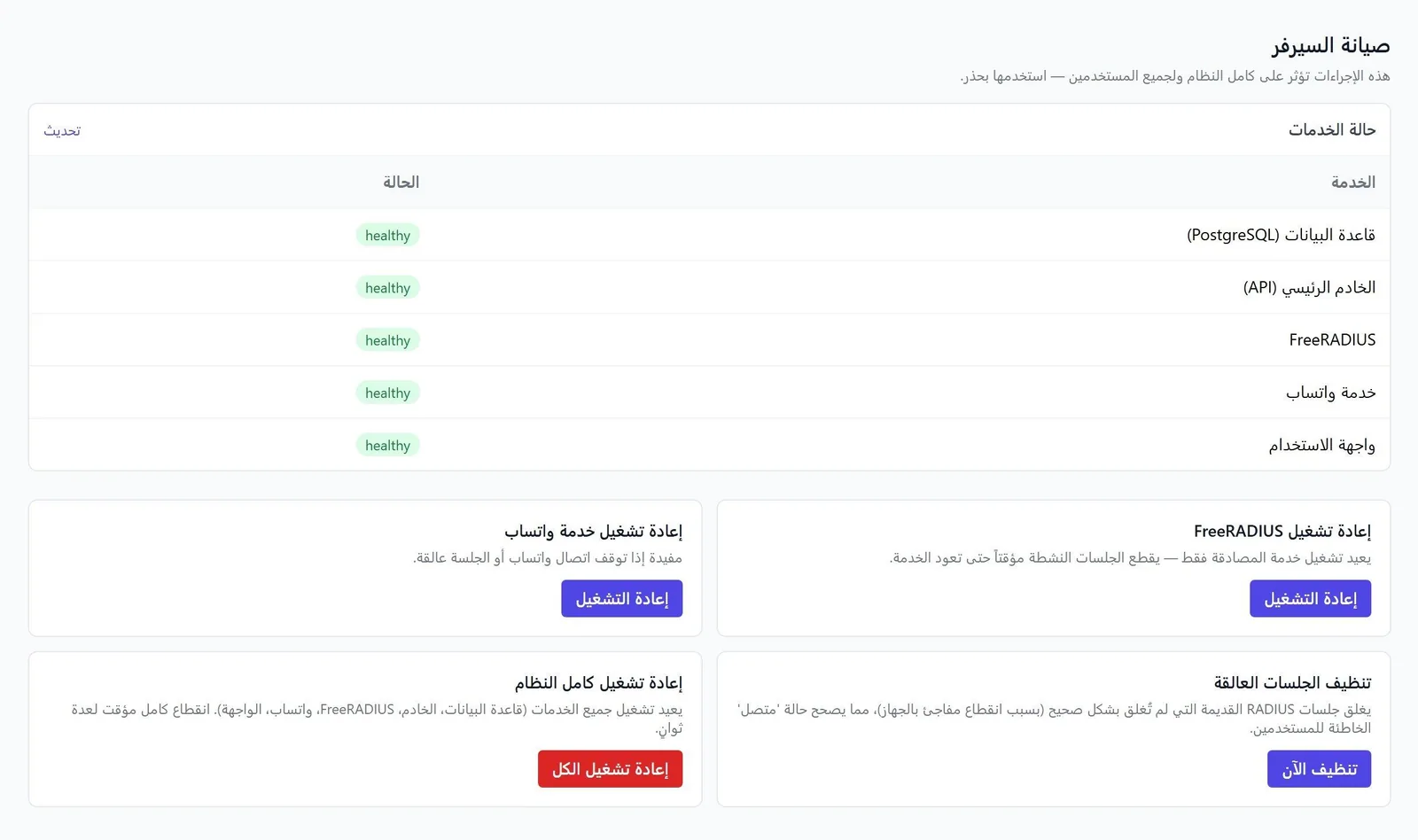Click the إعادة تشغيل كامل النظام card title
1418x840 pixels.
(x=598, y=682)
